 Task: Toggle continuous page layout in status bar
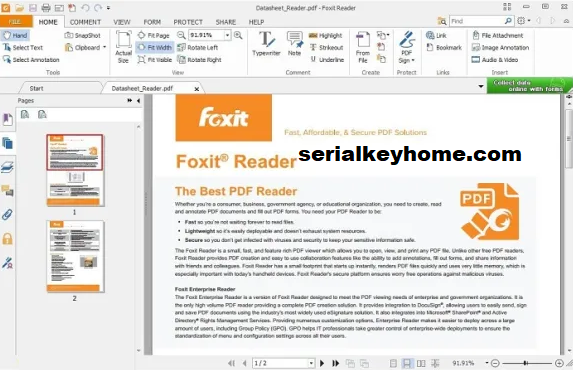(x=406, y=363)
